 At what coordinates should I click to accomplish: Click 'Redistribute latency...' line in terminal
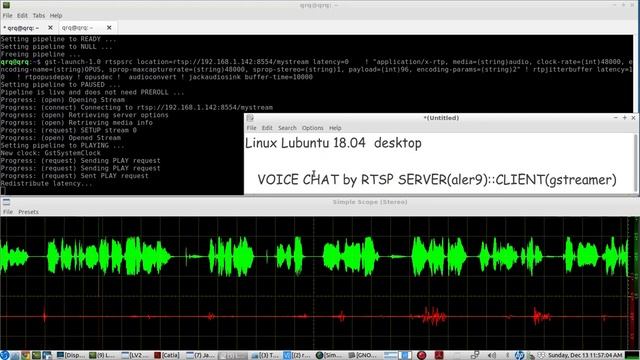46,184
